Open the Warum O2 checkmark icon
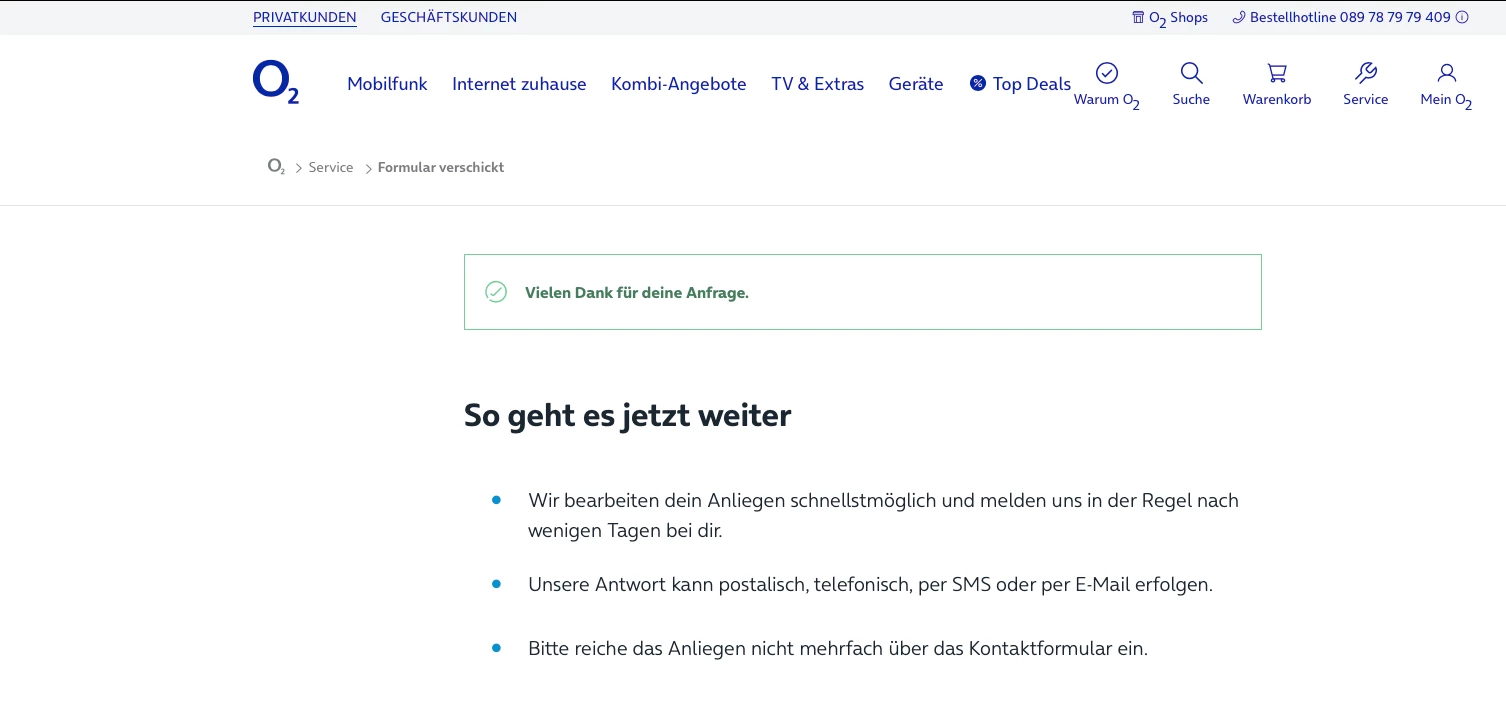The height and width of the screenshot is (722, 1506). coord(1107,73)
